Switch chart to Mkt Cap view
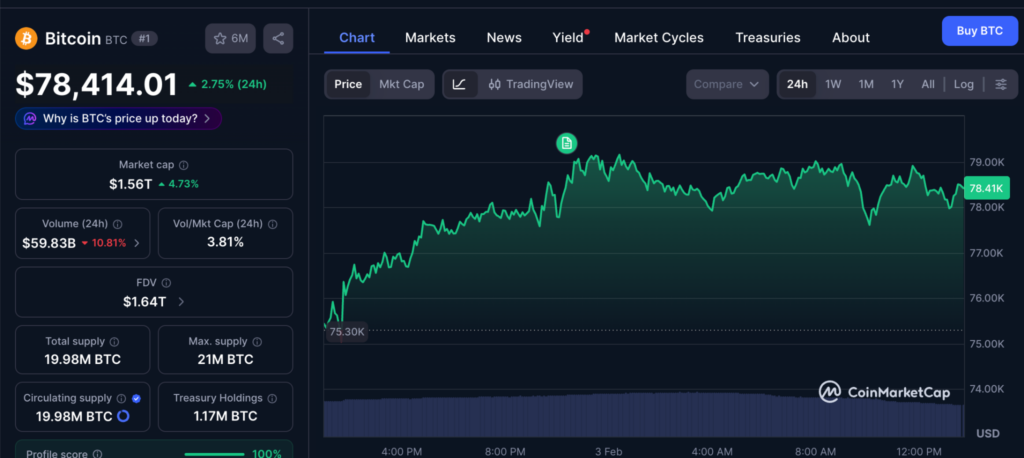The width and height of the screenshot is (1024, 458). (401, 84)
